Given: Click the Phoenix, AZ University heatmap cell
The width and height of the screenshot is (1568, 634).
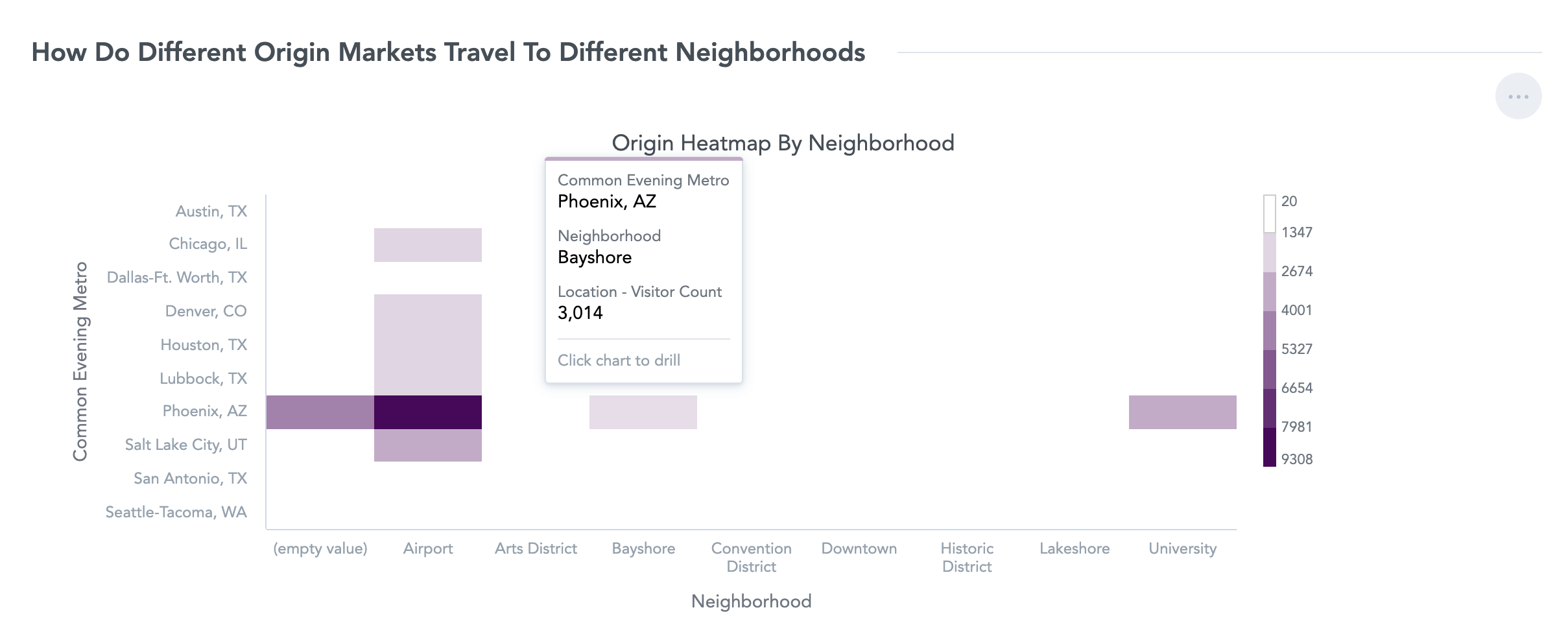Looking at the screenshot, I should 1183,412.
